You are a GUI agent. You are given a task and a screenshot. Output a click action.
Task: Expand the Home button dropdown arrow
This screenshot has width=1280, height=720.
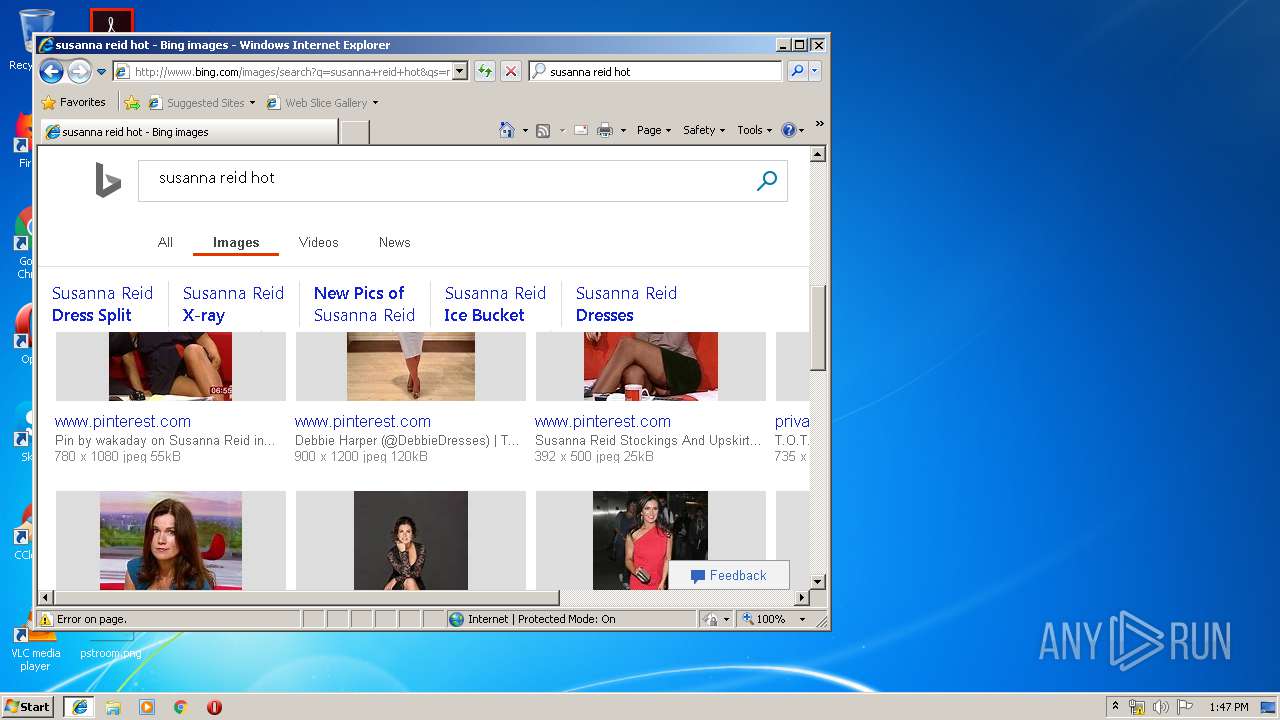tap(525, 130)
